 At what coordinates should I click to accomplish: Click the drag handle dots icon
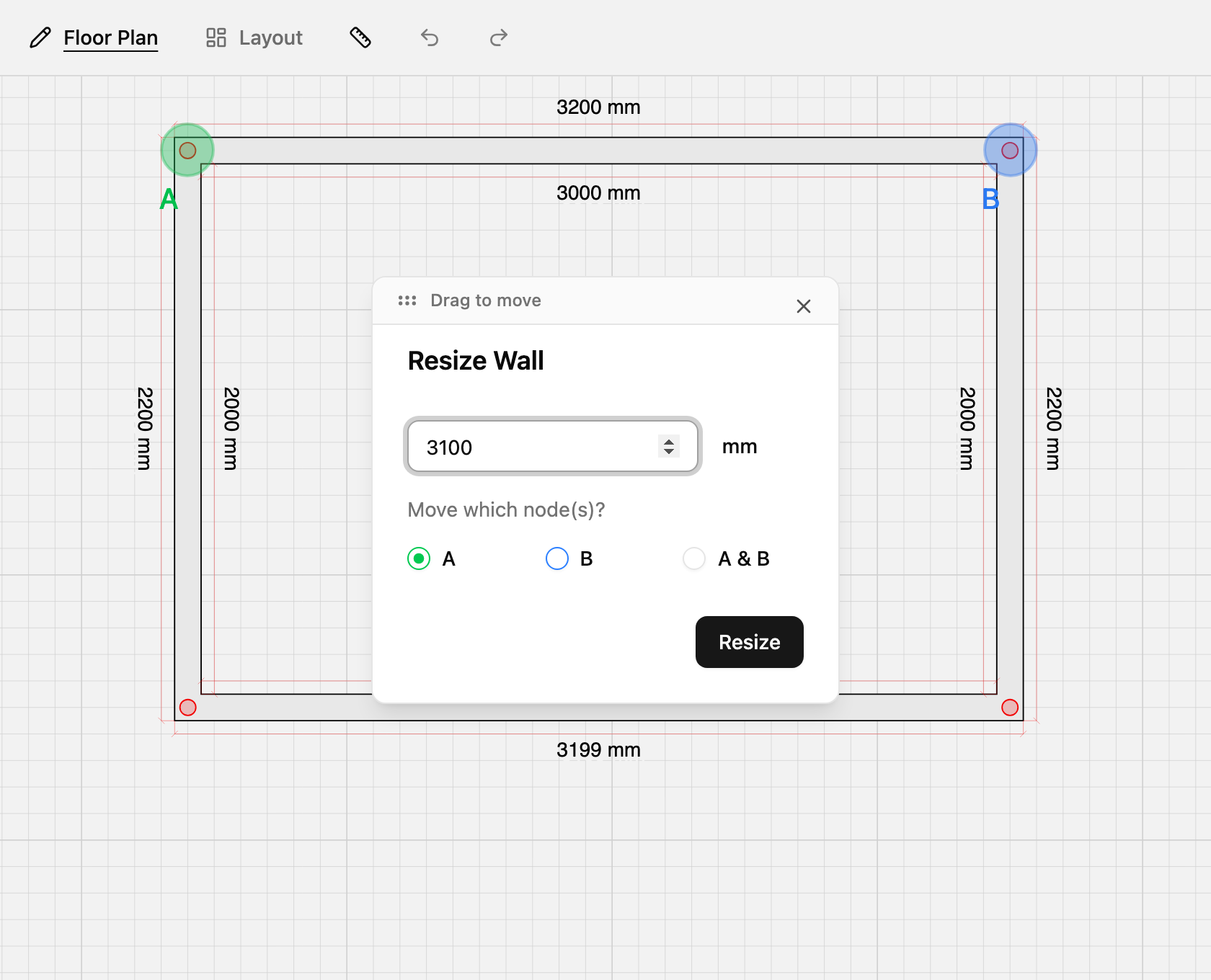(407, 300)
